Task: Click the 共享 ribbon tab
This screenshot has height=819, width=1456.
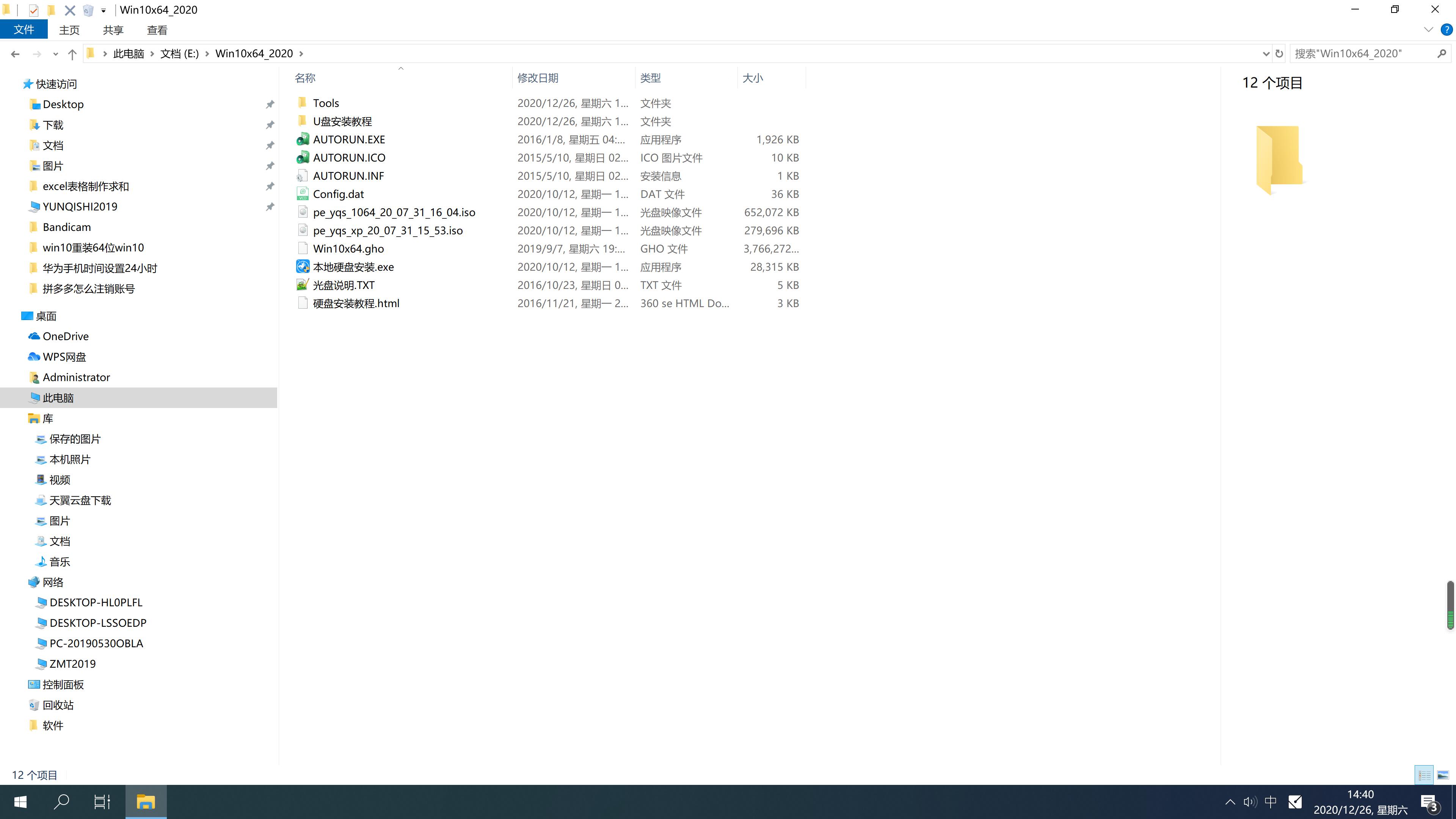Action: 113,30
